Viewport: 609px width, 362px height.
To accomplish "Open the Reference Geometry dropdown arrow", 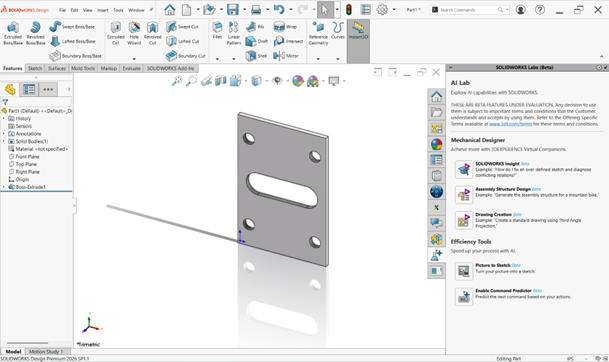I will point(318,59).
